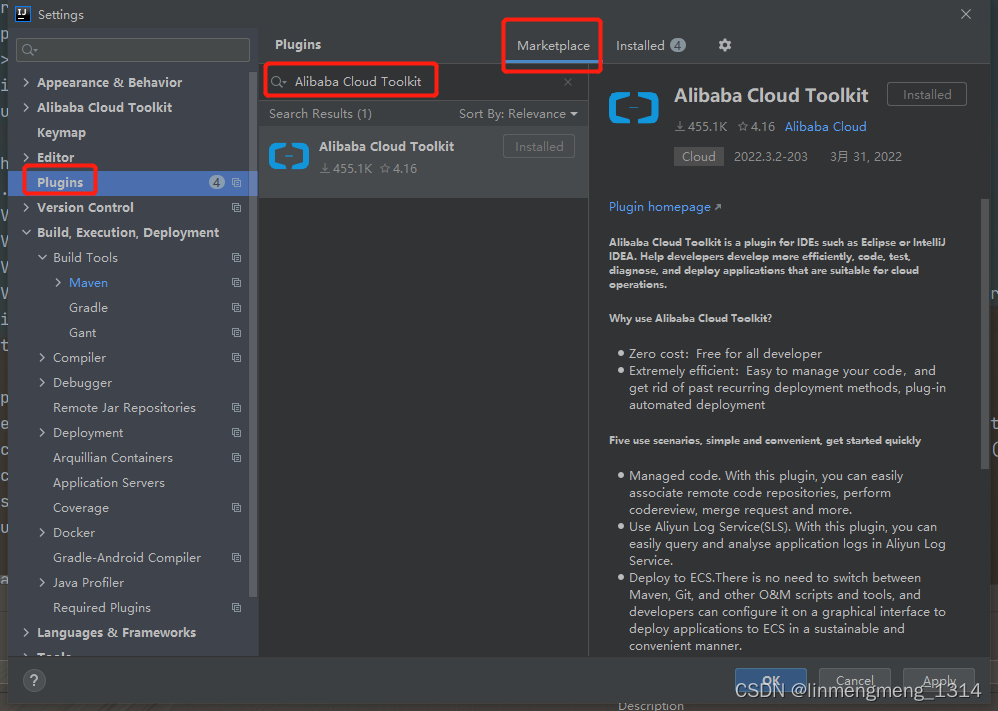
Task: Collapse the Build Tools node
Action: pos(42,258)
